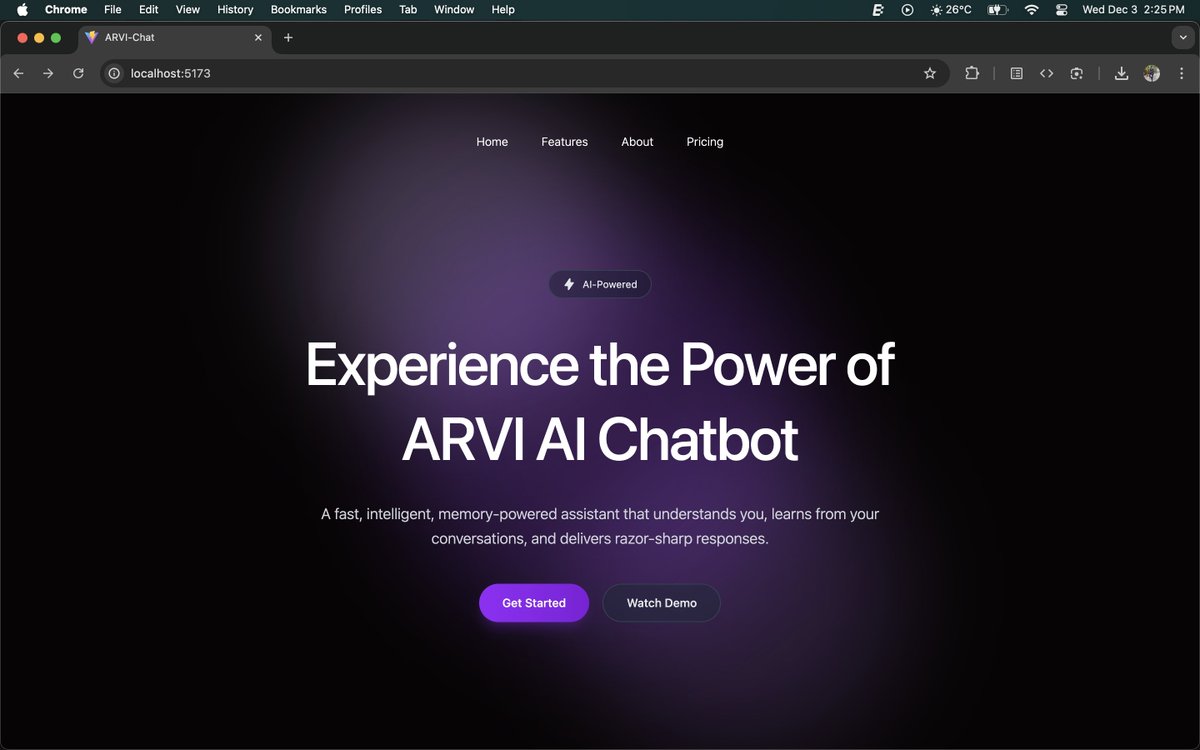Click the Get Started button
The width and height of the screenshot is (1200, 750).
[x=533, y=602]
